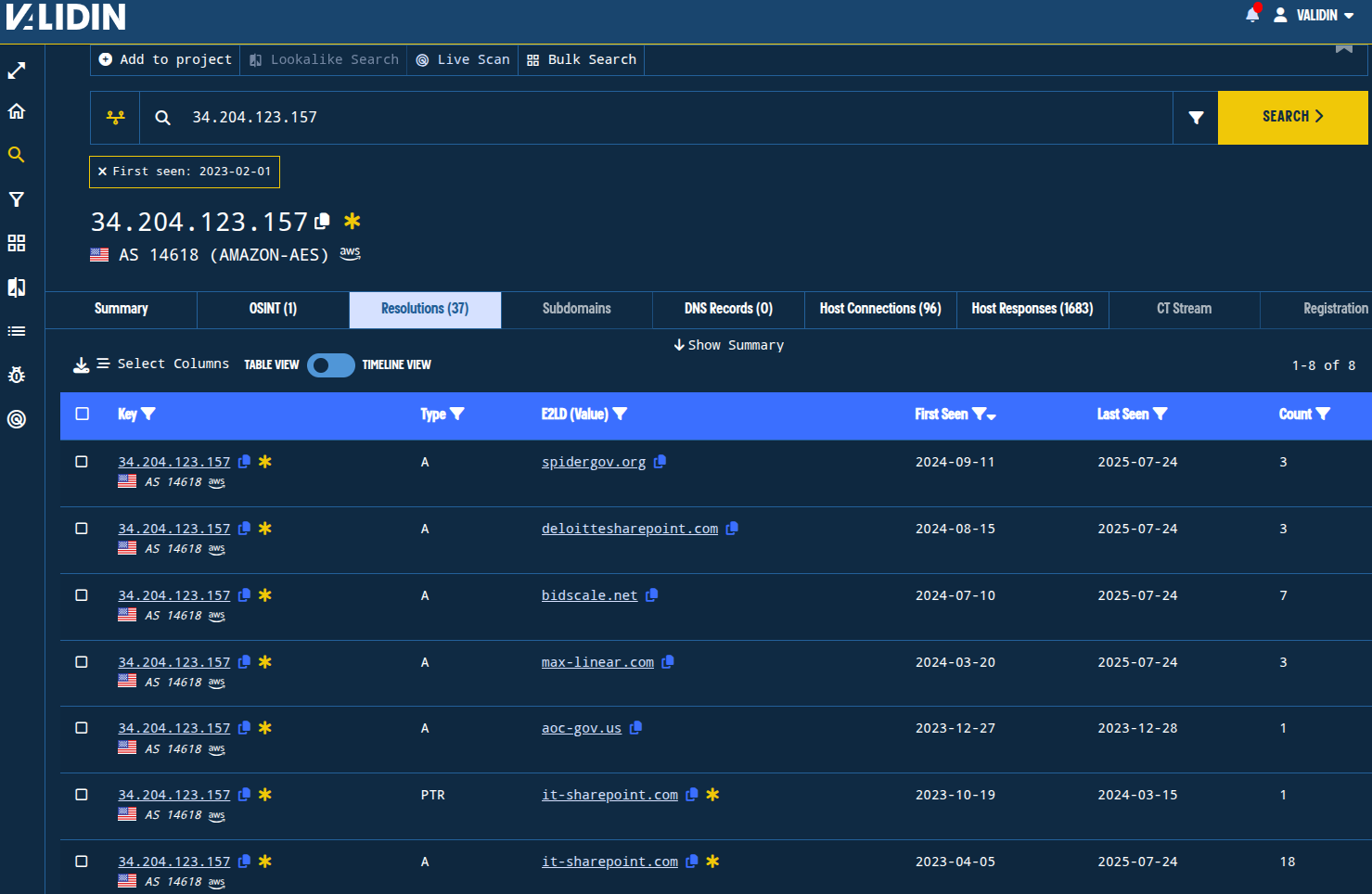Open the sidebar compare icon

click(17, 287)
